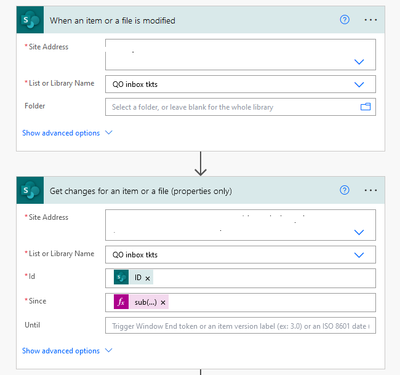Expand Get changes List or Library Name dropdown
Viewport: 400px width, 375px height.
tap(359, 255)
